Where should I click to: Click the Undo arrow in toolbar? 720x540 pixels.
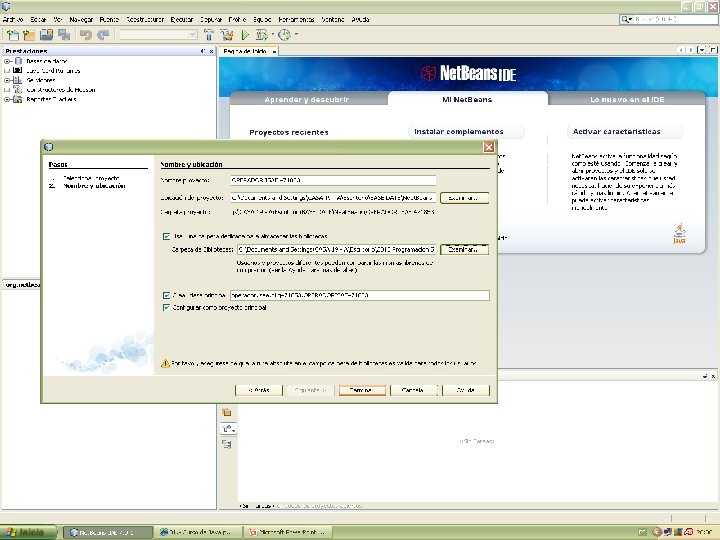point(85,34)
